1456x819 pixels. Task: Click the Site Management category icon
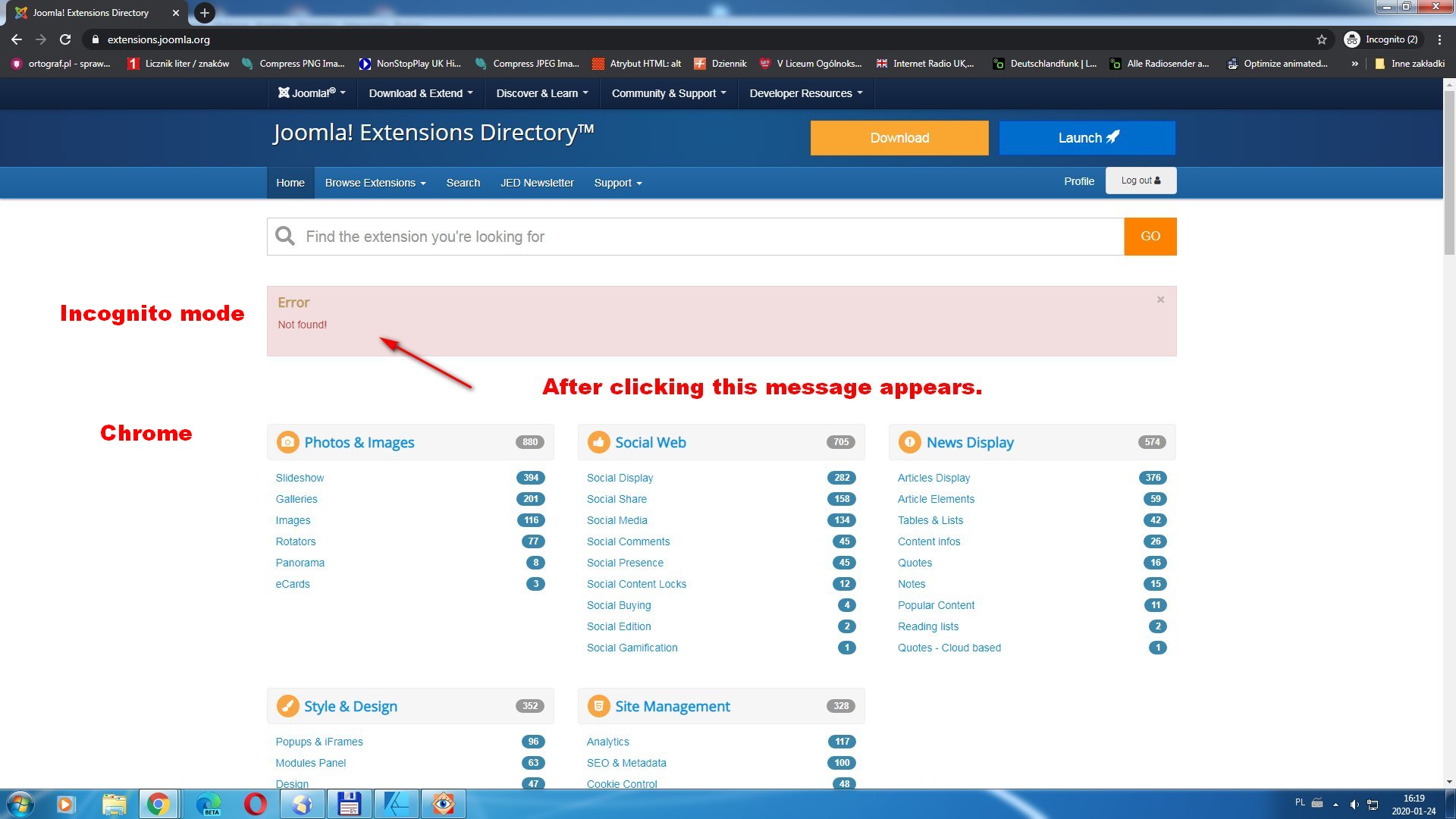pyautogui.click(x=598, y=705)
